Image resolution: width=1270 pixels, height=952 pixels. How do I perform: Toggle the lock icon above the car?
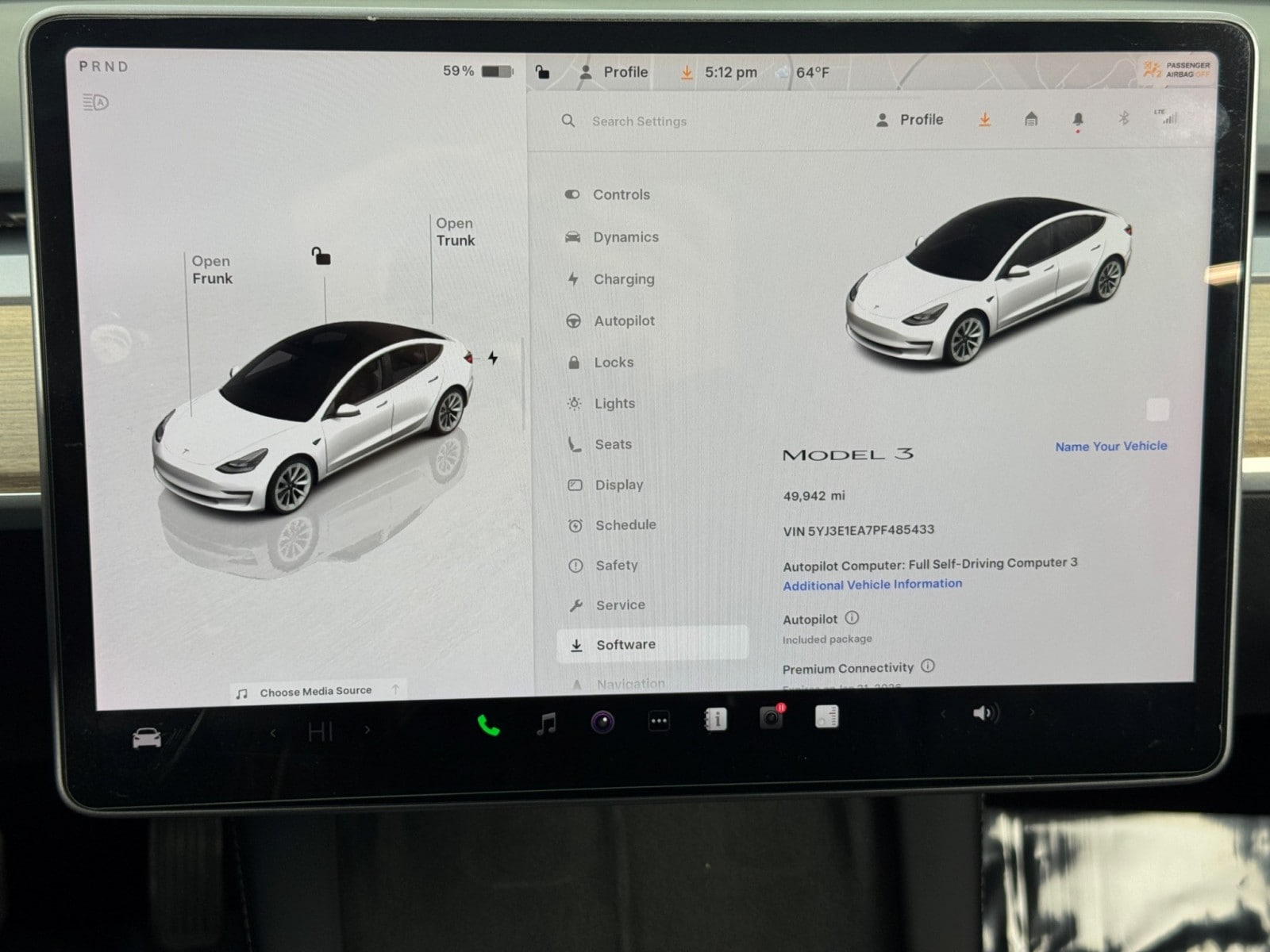[321, 256]
